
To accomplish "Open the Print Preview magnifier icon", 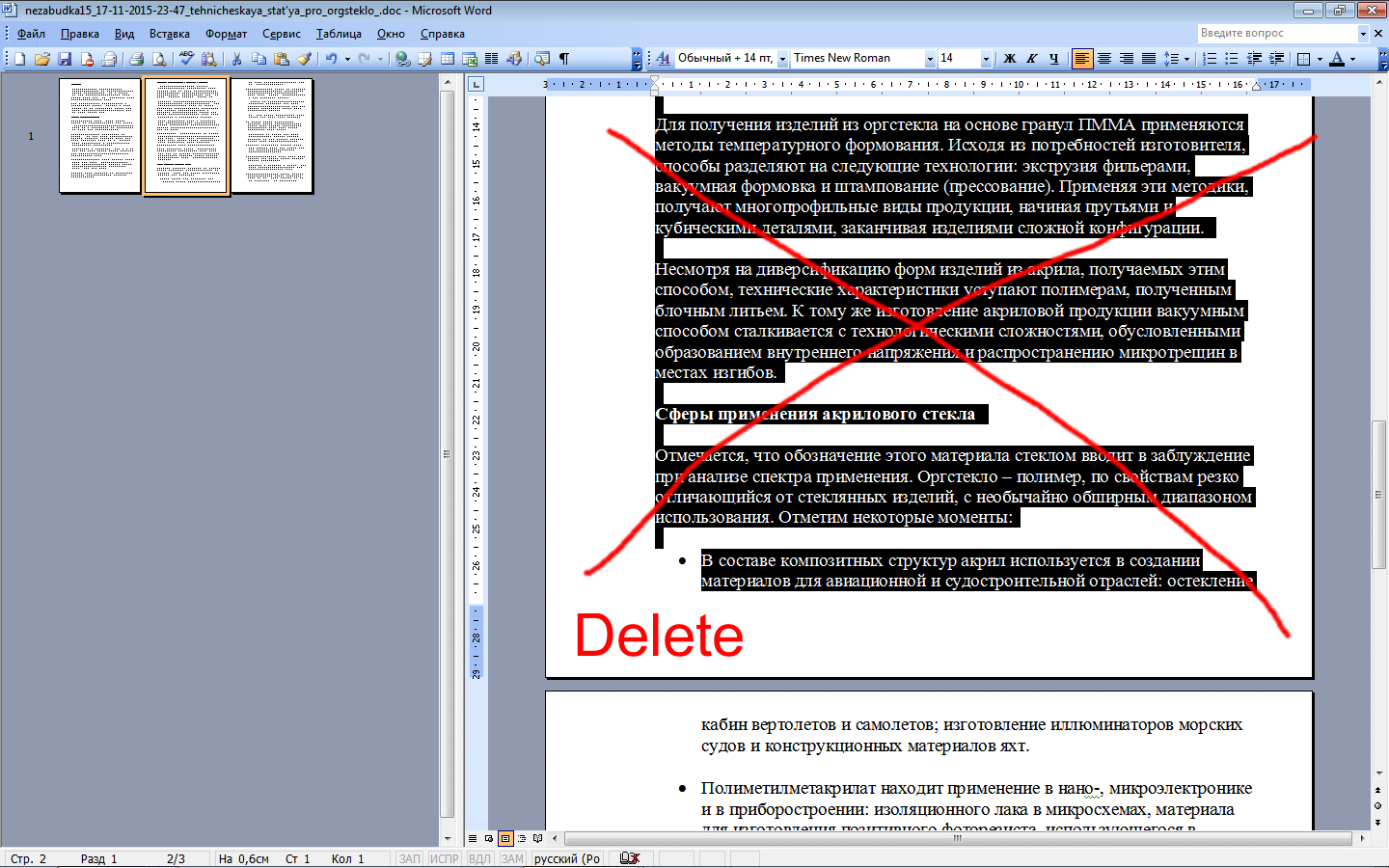I will point(160,59).
